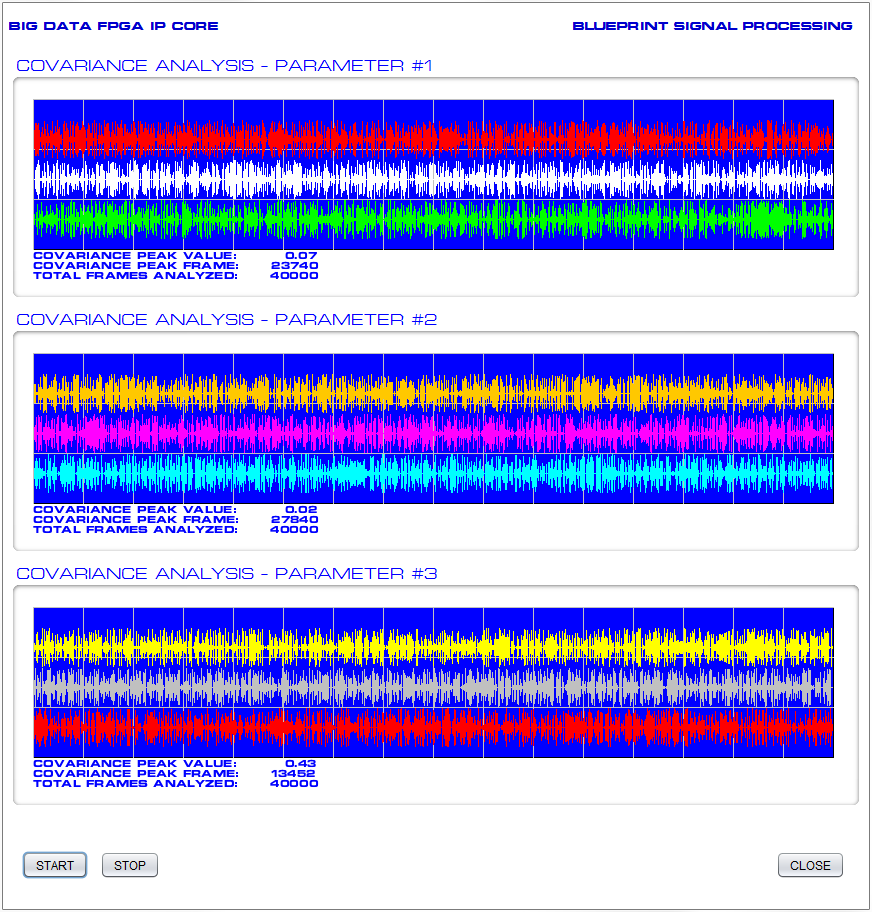Pick the cyan waveform in Parameter #2 chart
872x912 pixels.
tap(433, 473)
